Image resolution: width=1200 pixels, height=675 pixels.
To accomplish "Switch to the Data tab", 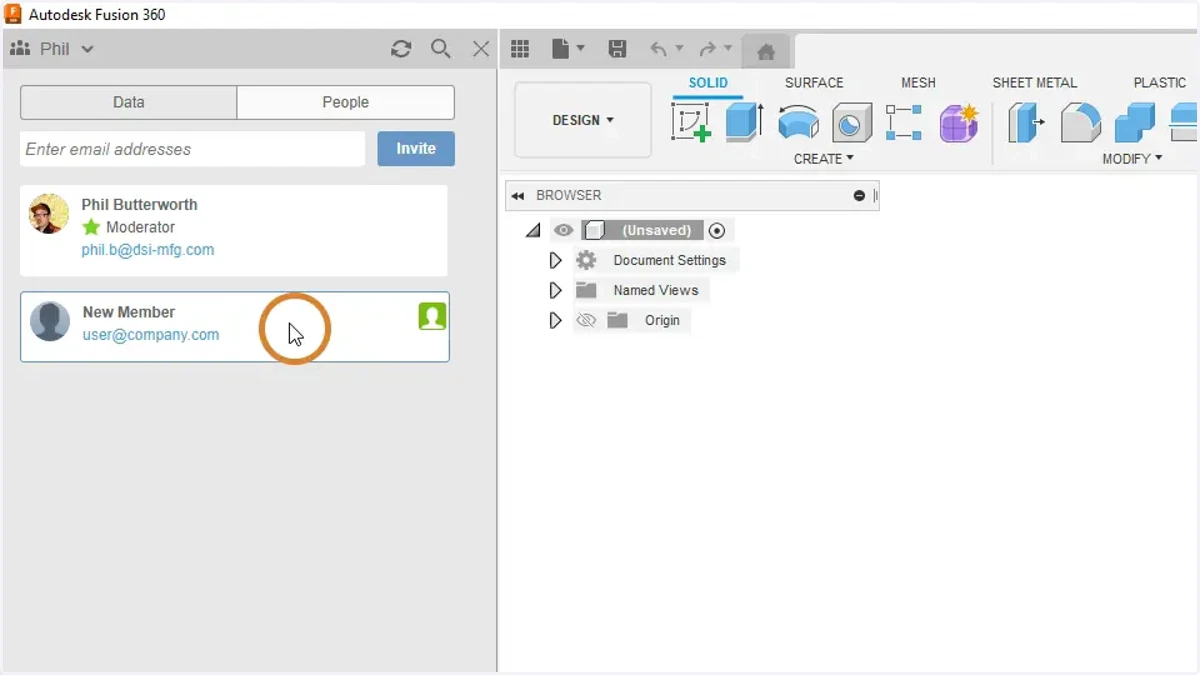I will point(129,102).
